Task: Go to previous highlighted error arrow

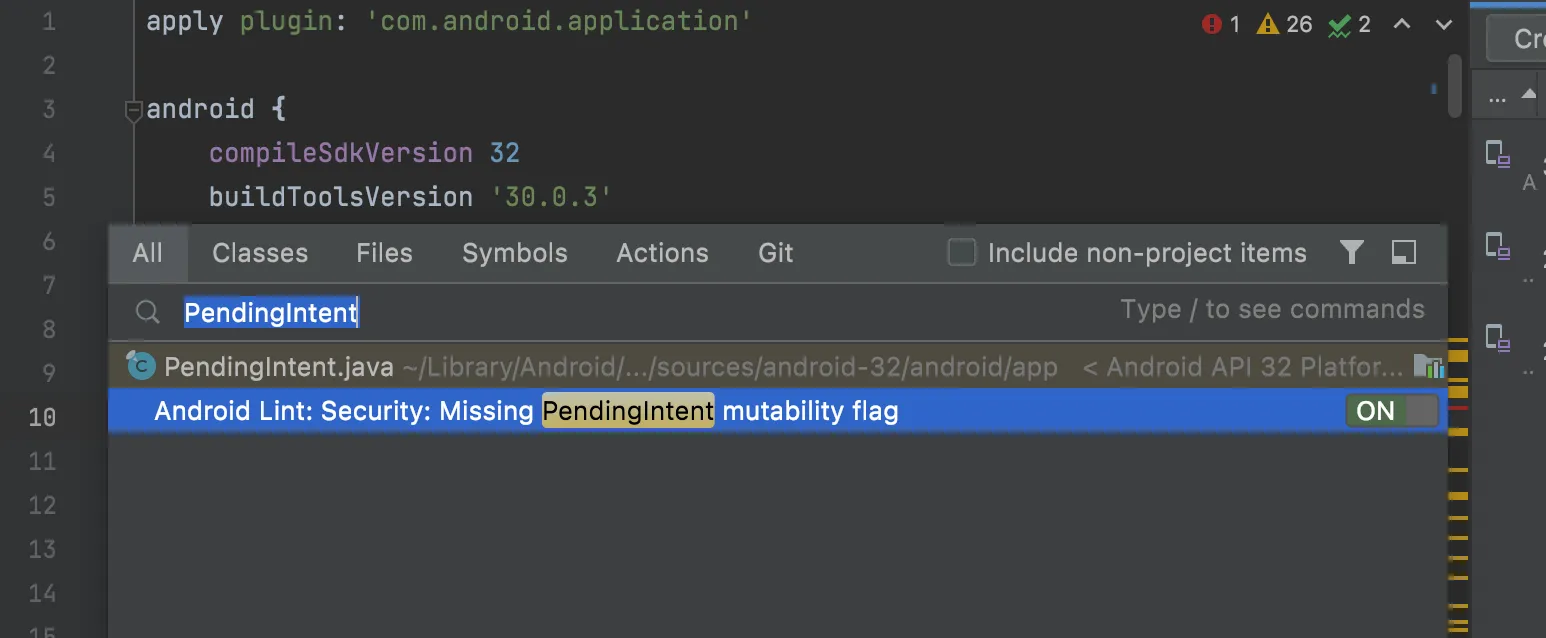Action: click(x=1402, y=25)
